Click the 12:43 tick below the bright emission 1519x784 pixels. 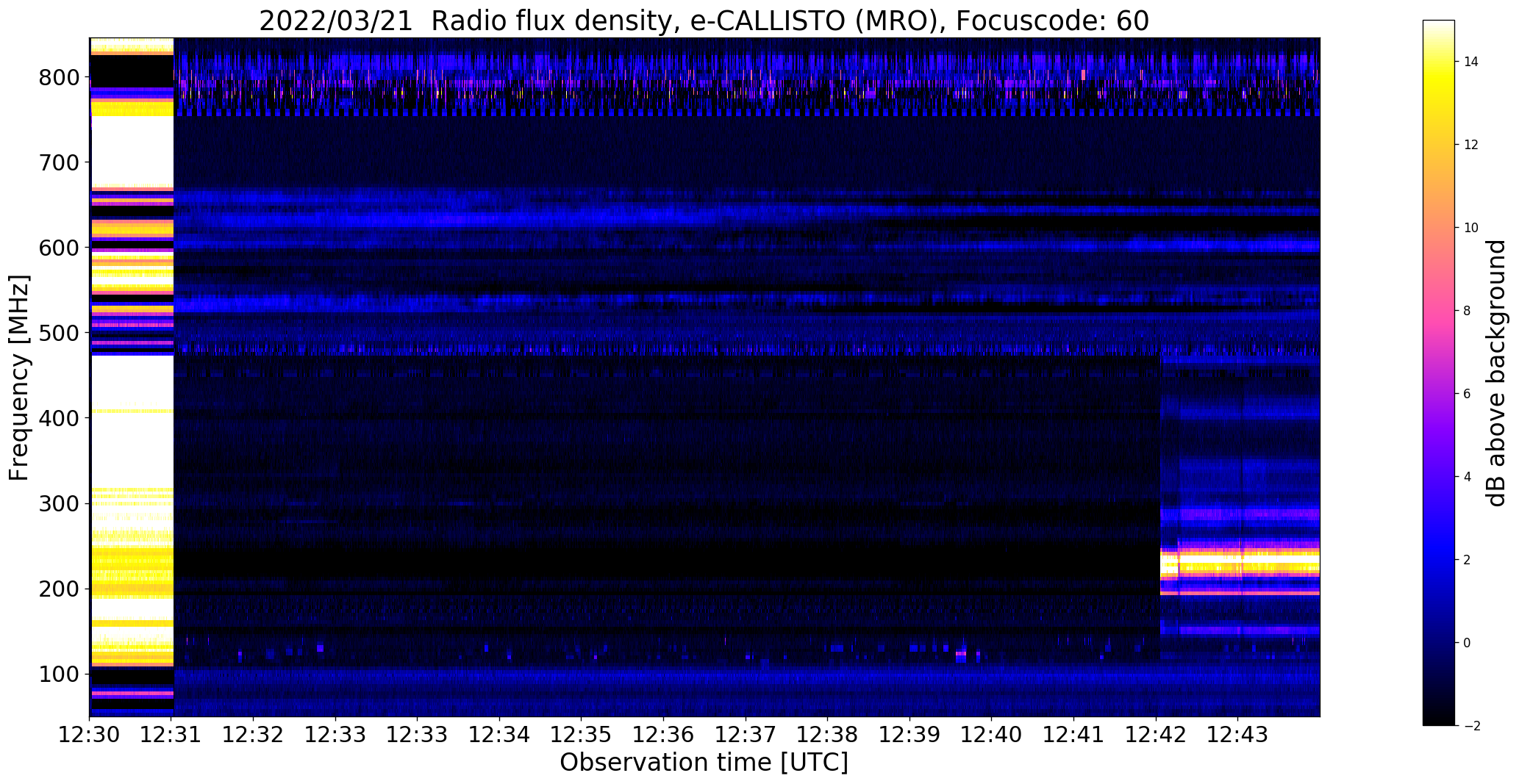(1238, 736)
